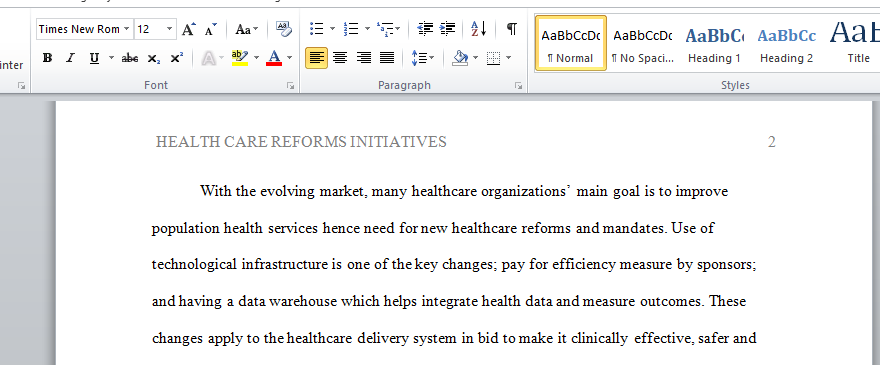Apply the Heading 2 style

[786, 43]
